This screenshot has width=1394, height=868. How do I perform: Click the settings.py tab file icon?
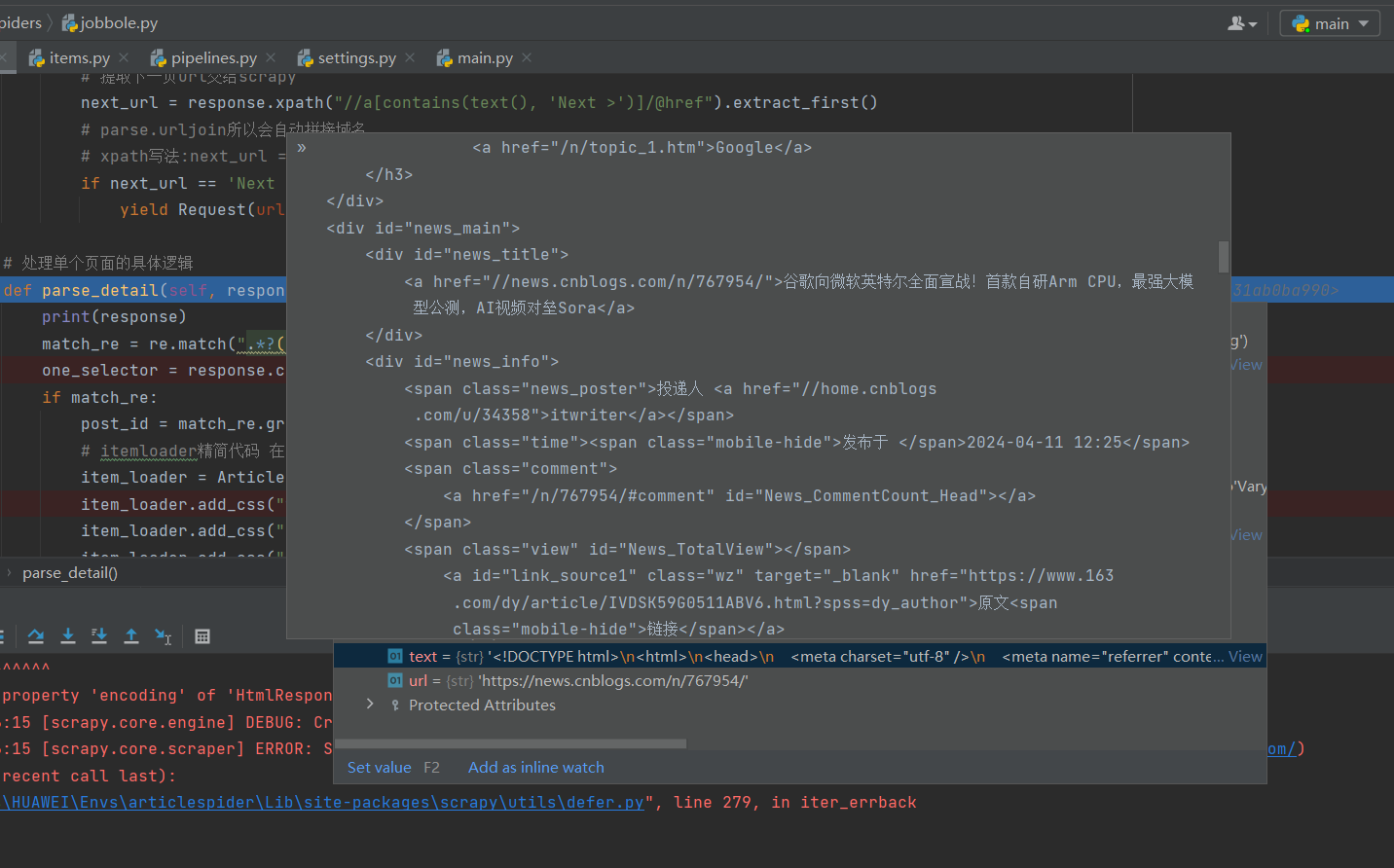(x=306, y=58)
